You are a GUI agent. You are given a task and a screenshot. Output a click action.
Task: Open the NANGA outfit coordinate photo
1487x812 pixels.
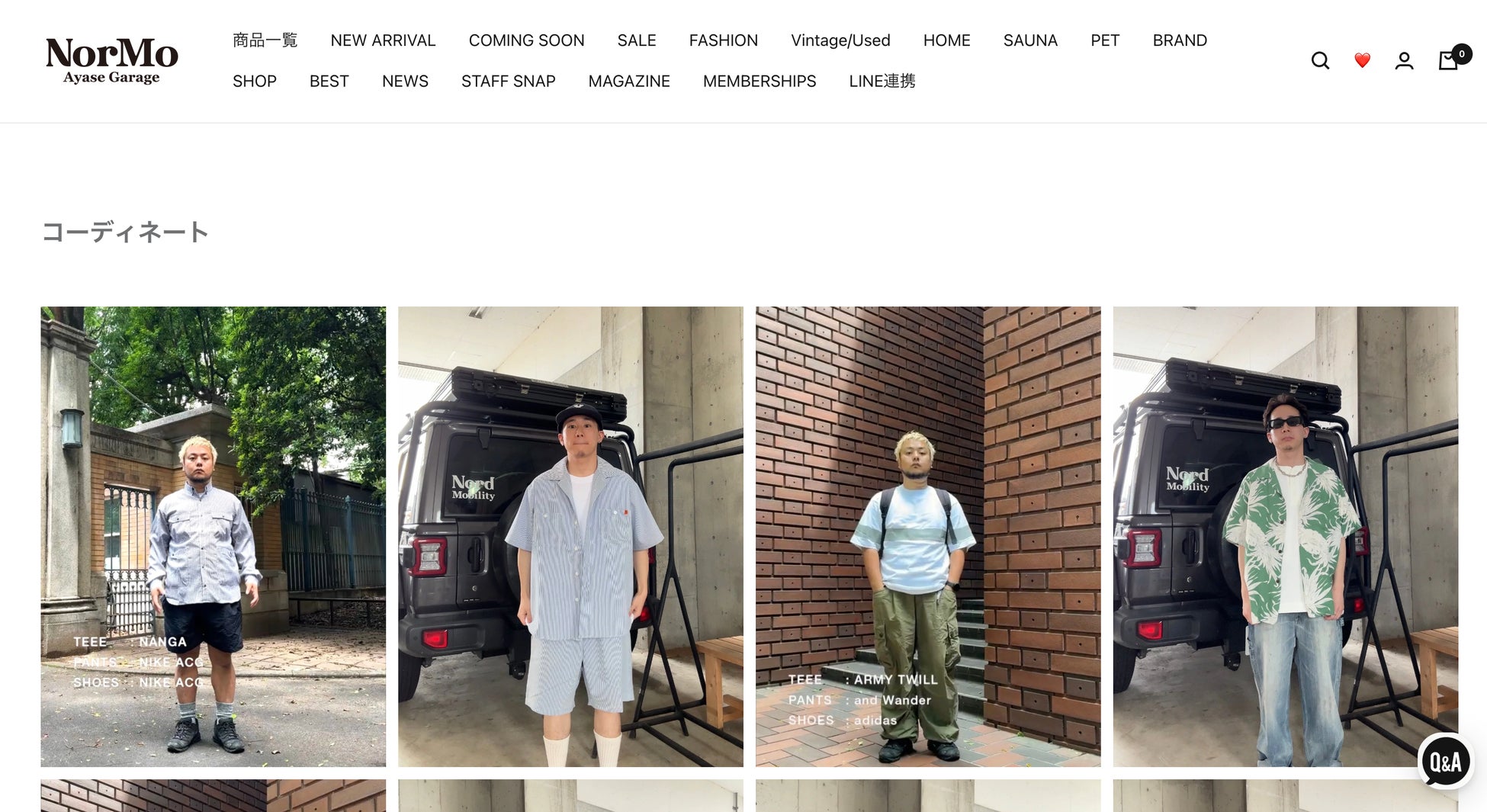pyautogui.click(x=213, y=536)
